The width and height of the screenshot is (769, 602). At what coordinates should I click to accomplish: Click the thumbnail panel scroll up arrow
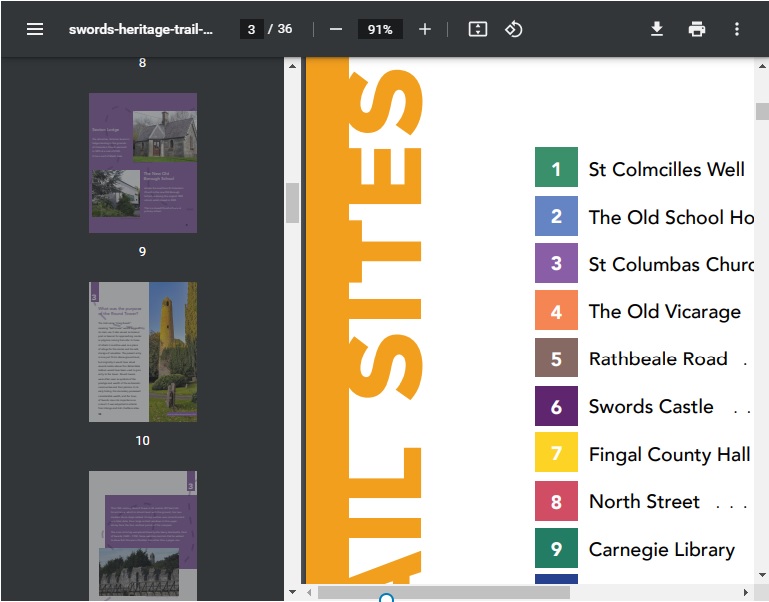coord(293,66)
